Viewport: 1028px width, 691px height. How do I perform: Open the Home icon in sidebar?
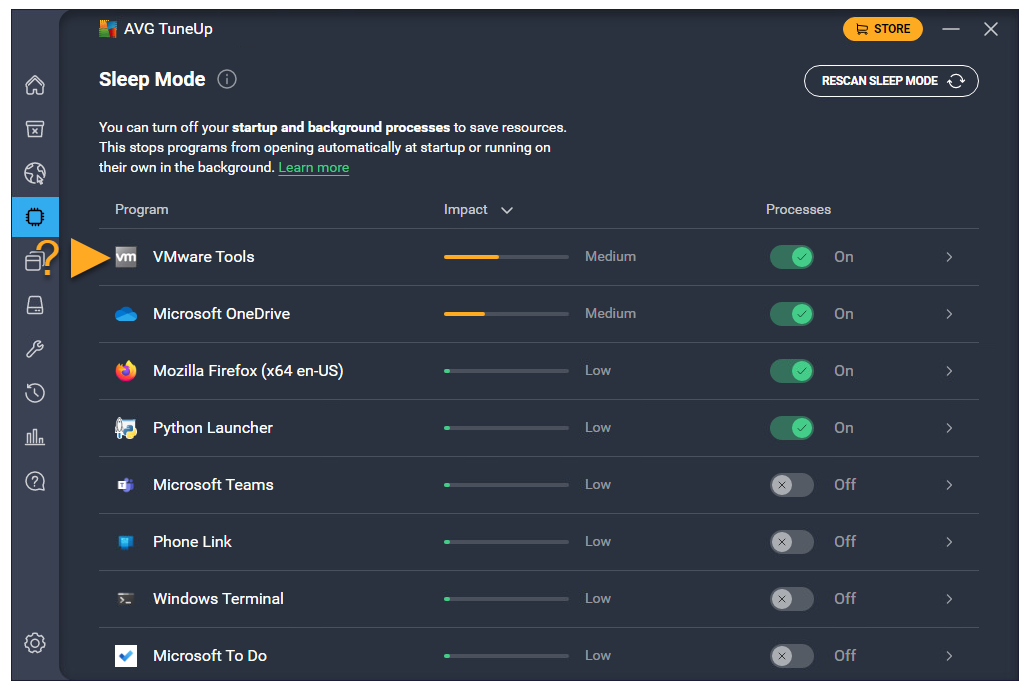35,85
